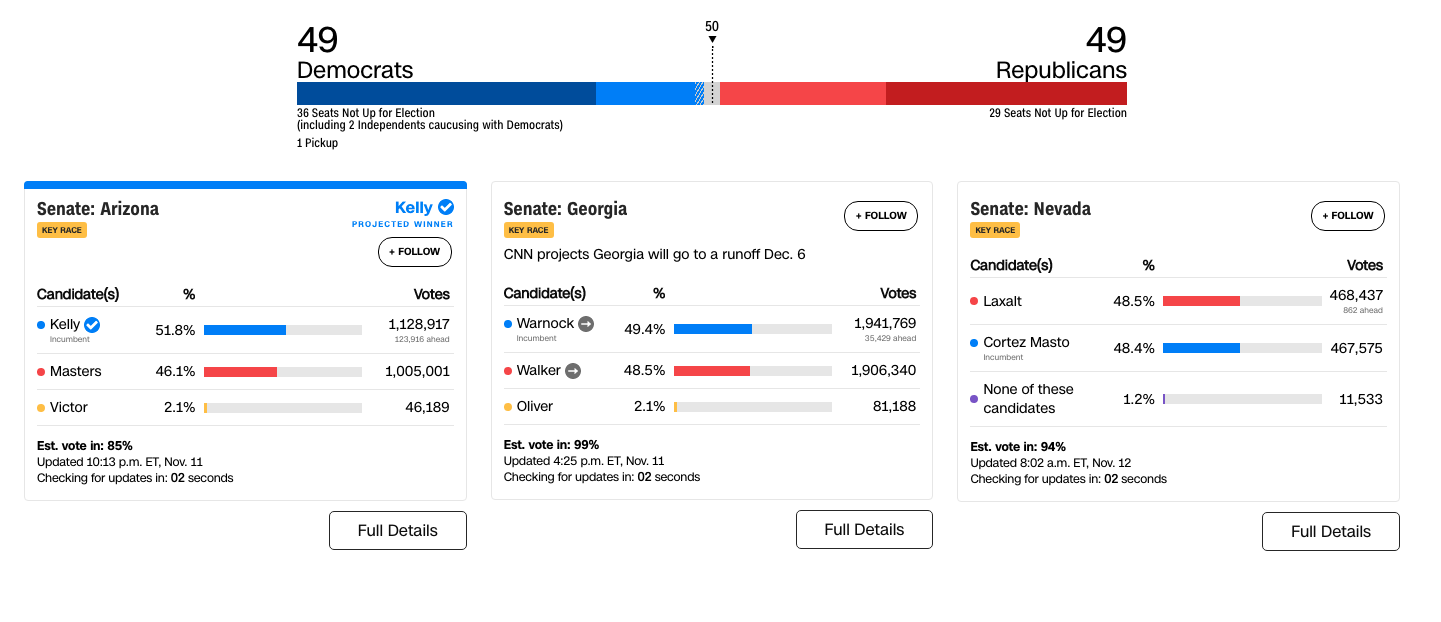Click the runoff arrow icon beside Walker
Image resolution: width=1441 pixels, height=622 pixels.
pyautogui.click(x=573, y=370)
